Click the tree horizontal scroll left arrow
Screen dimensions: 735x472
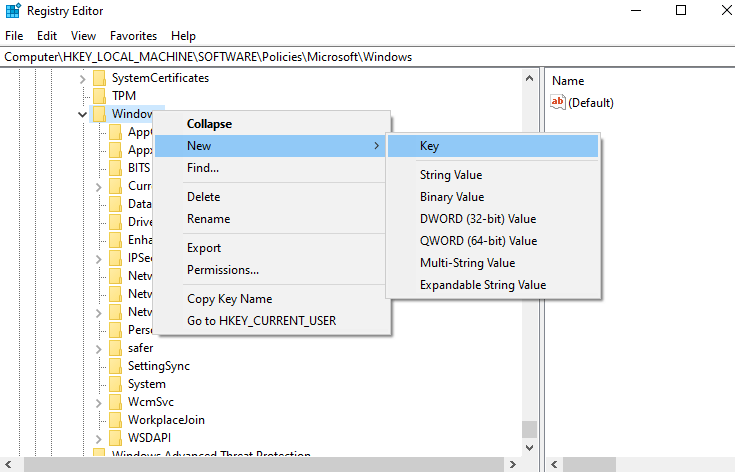8,465
